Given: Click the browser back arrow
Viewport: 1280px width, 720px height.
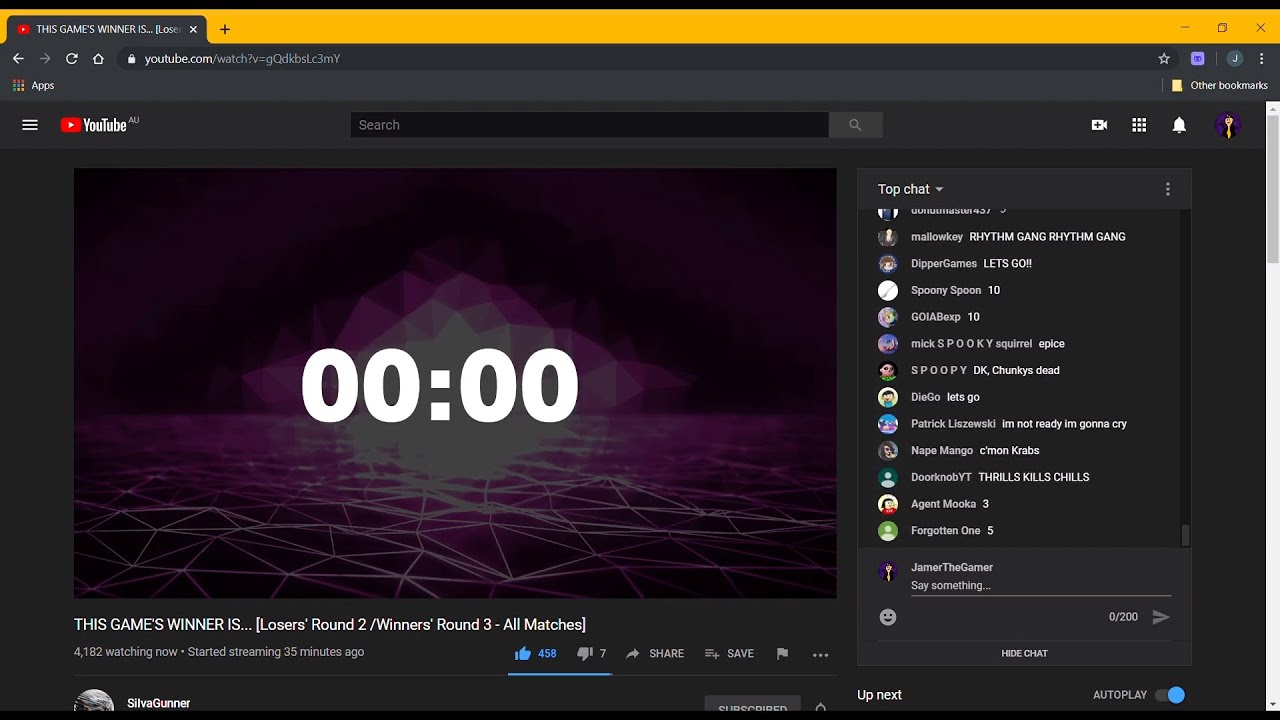Looking at the screenshot, I should (18, 59).
